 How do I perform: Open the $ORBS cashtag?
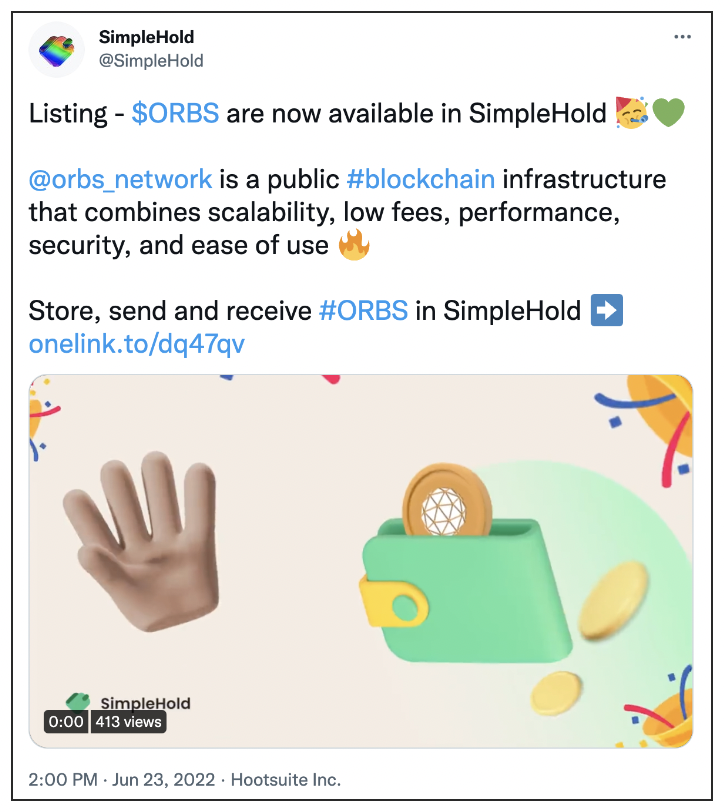pos(175,113)
